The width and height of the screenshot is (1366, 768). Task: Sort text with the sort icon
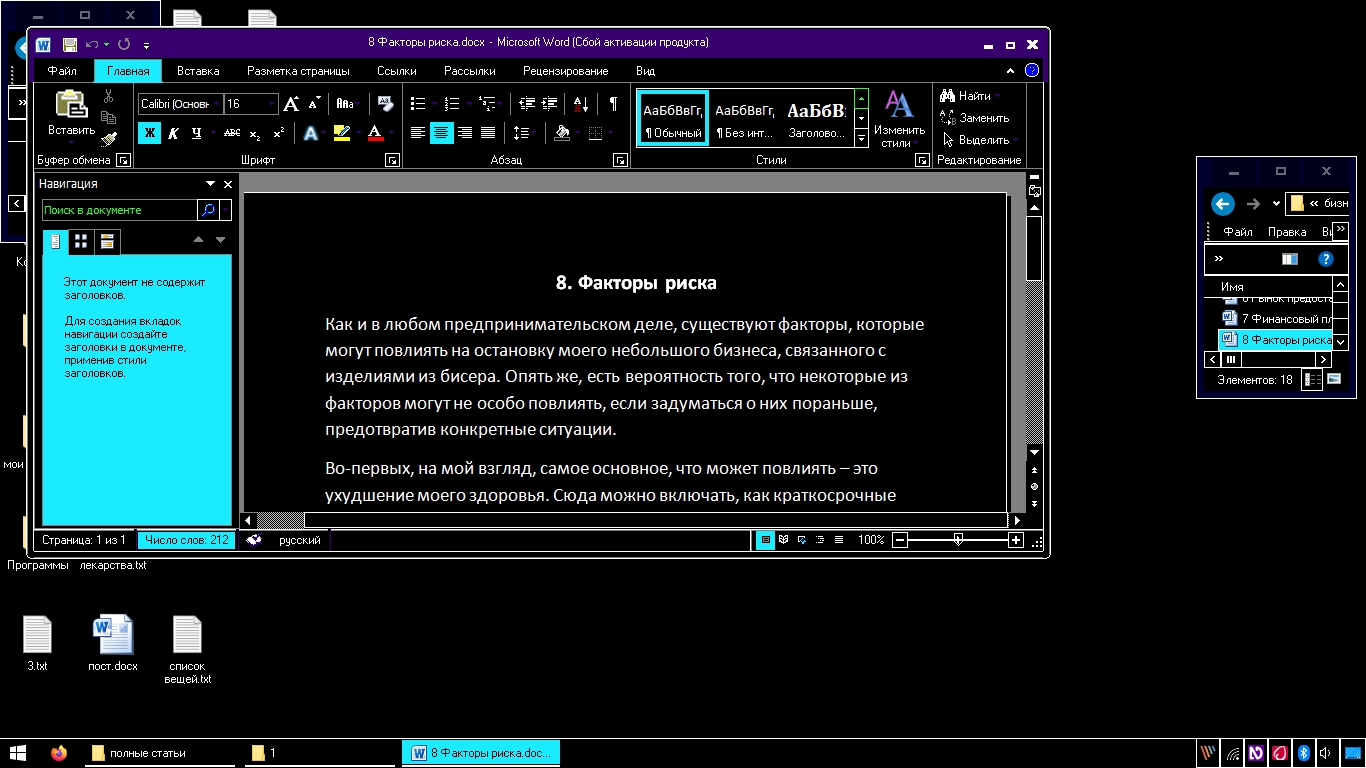(x=581, y=104)
